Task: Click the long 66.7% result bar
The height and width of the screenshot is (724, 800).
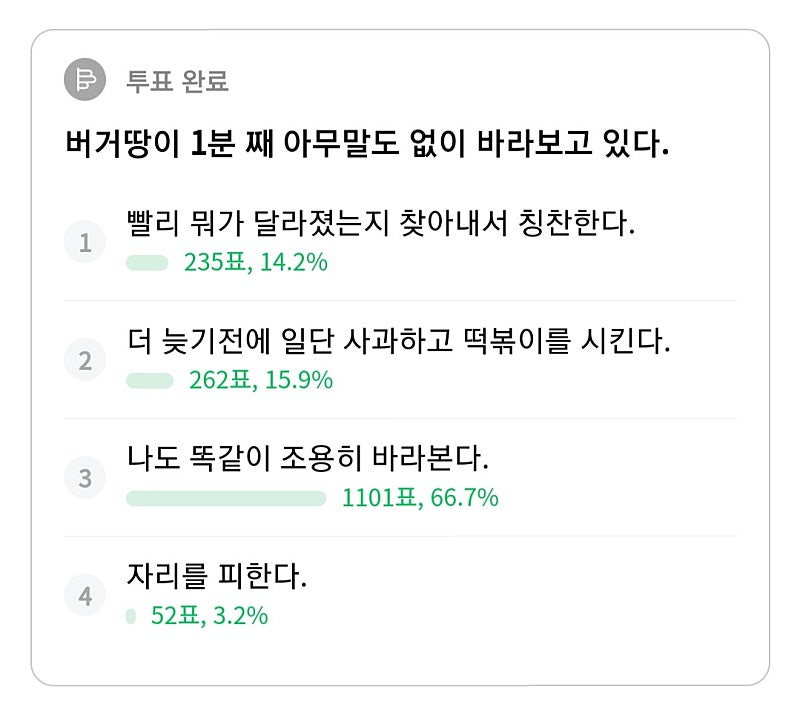Action: point(226,498)
